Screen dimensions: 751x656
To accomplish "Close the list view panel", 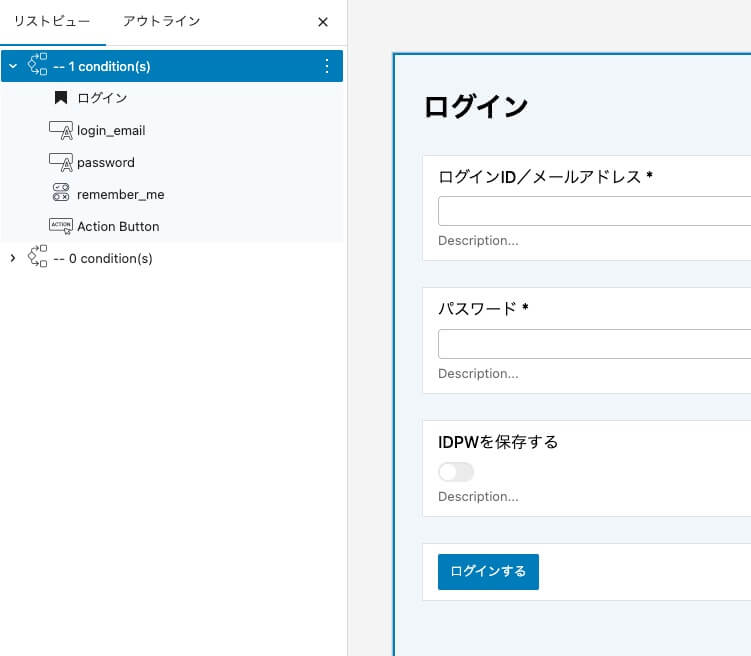I will [x=322, y=22].
